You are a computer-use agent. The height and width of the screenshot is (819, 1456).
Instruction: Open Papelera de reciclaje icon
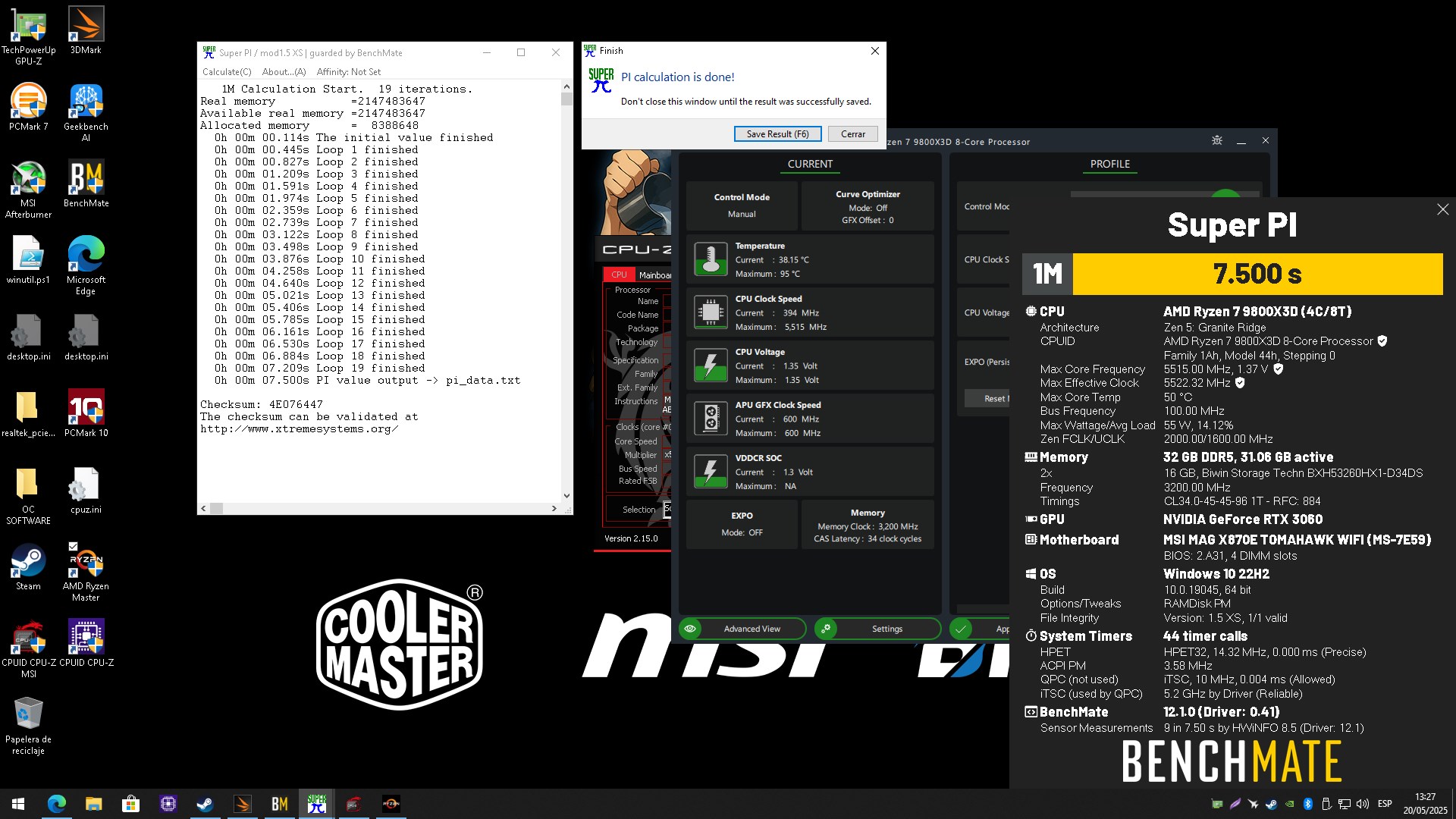point(28,725)
